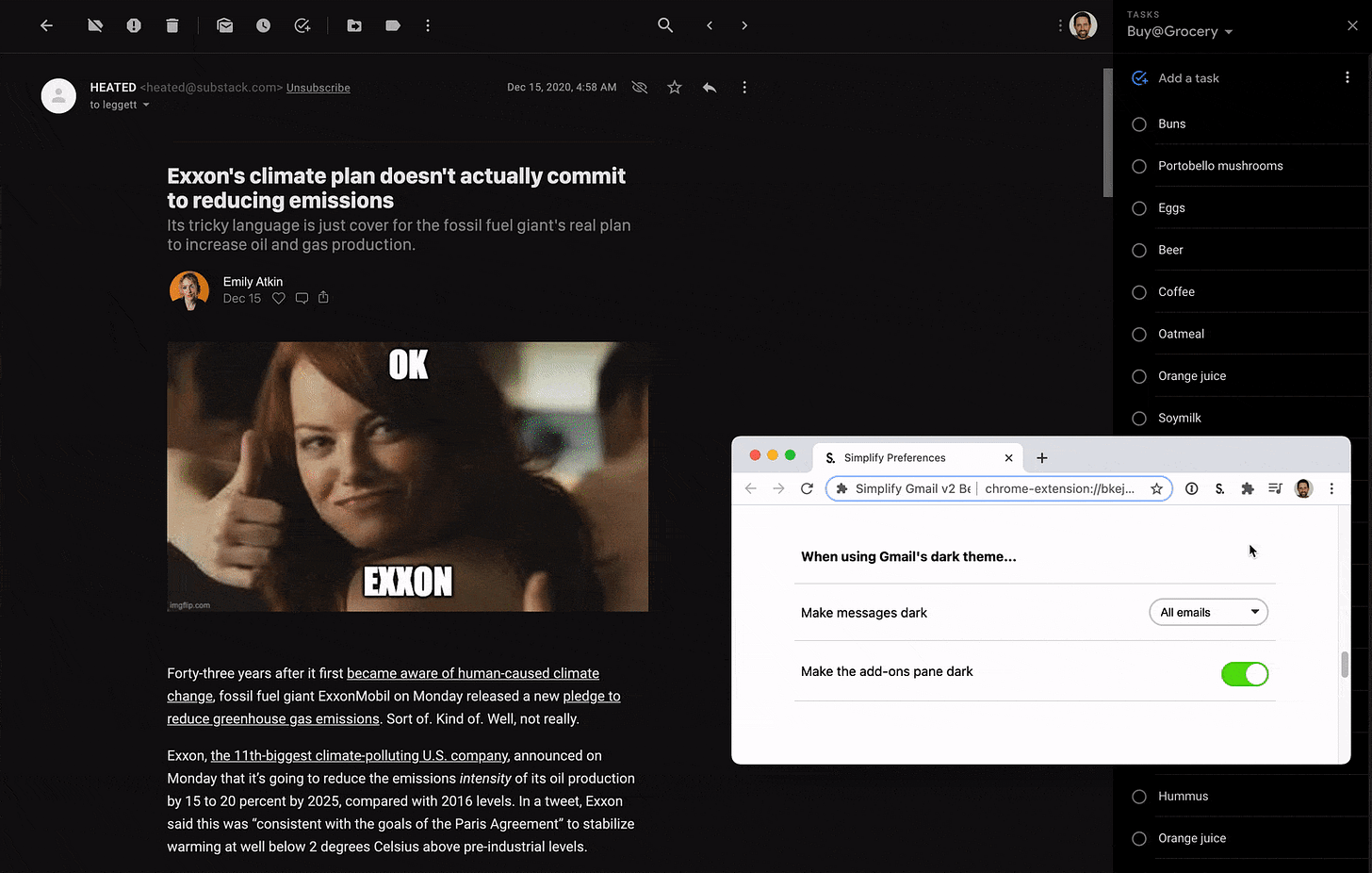Viewport: 1372px width, 873px height.
Task: Open the message's three-dot More menu
Action: [x=744, y=88]
